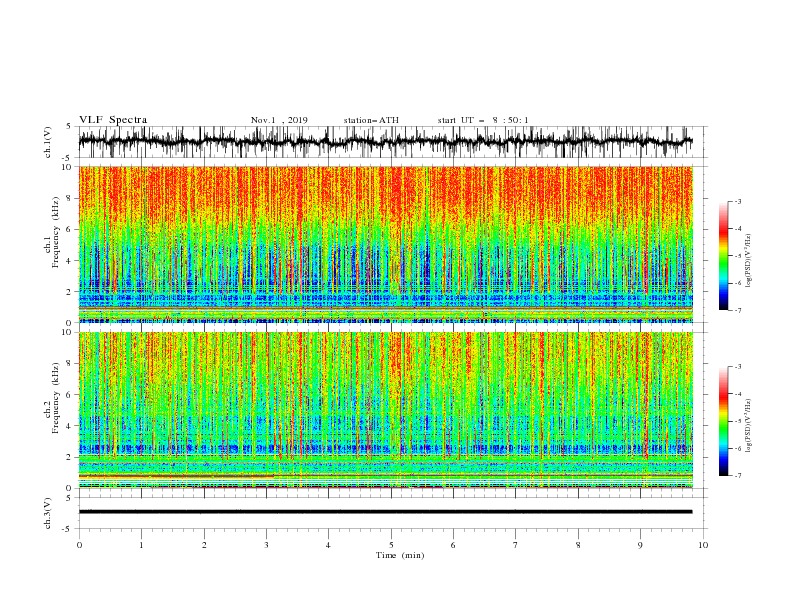Image resolution: width=792 pixels, height=612 pixels.
Task: Click the ch.2 spectrogram color scale bar
Action: 723,421
